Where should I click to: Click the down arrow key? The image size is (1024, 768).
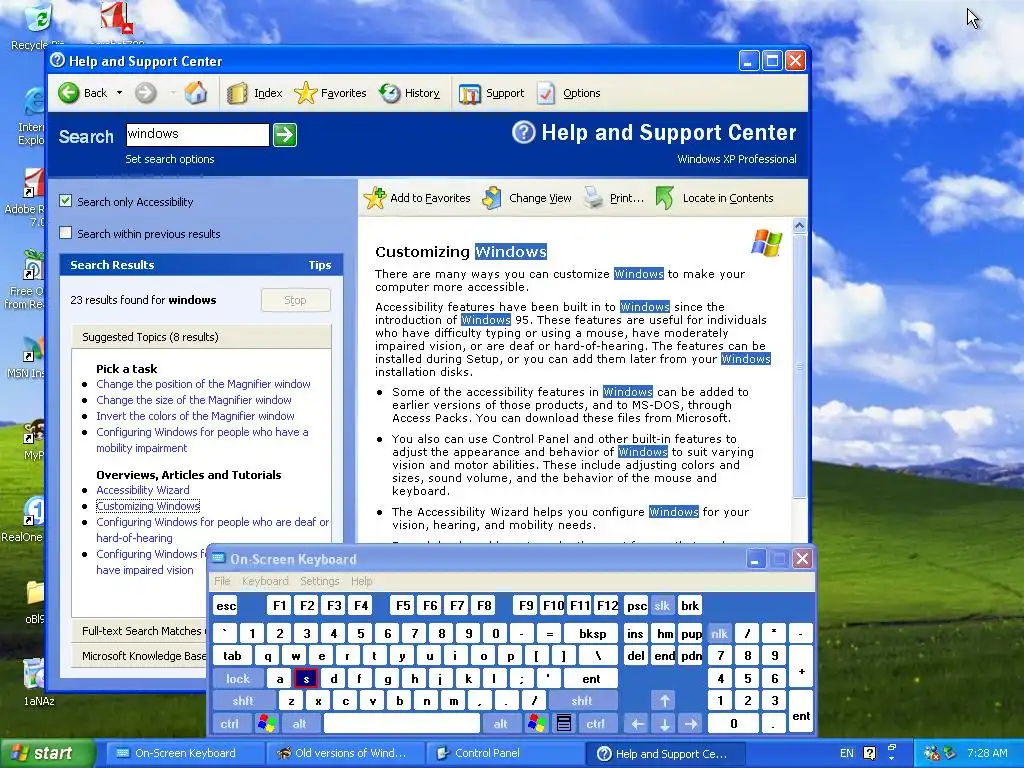coord(664,724)
